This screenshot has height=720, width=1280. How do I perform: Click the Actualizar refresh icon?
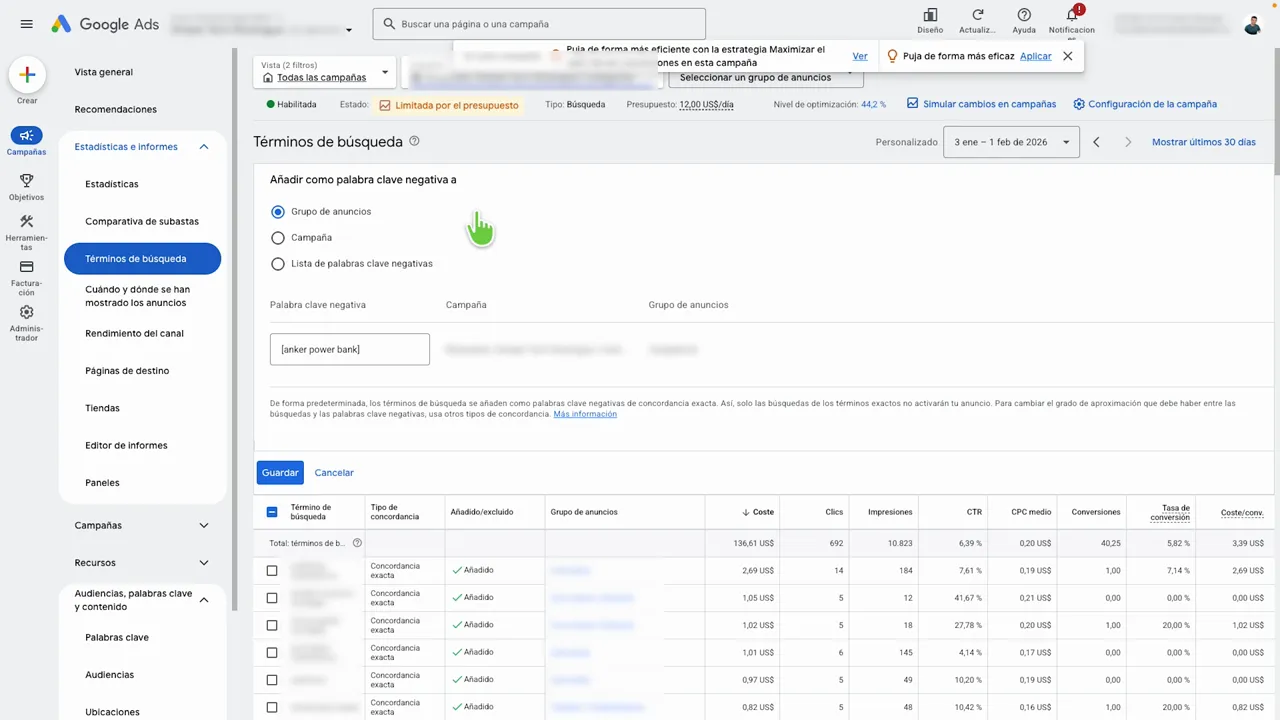977,15
